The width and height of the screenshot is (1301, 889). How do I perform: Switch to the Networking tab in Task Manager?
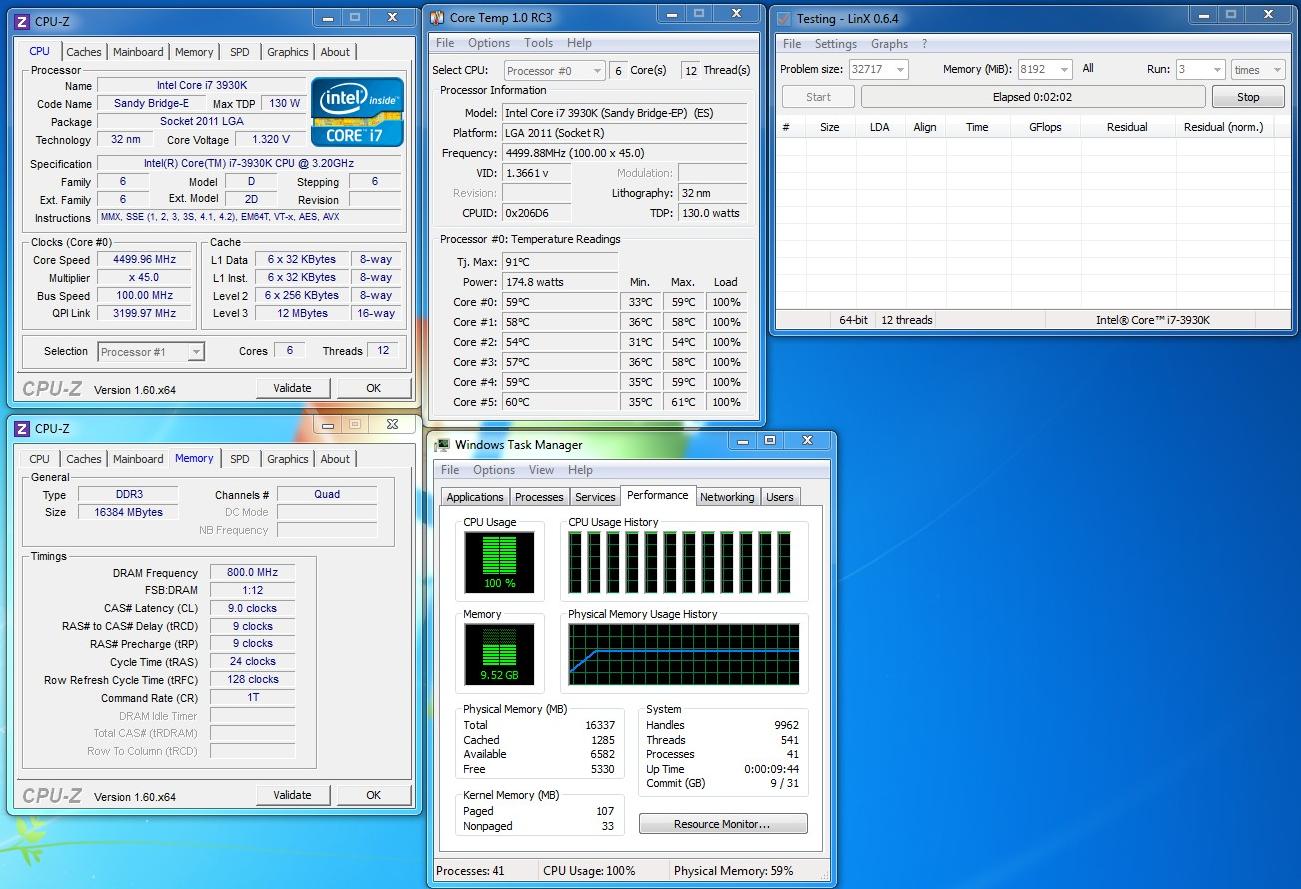pos(727,497)
